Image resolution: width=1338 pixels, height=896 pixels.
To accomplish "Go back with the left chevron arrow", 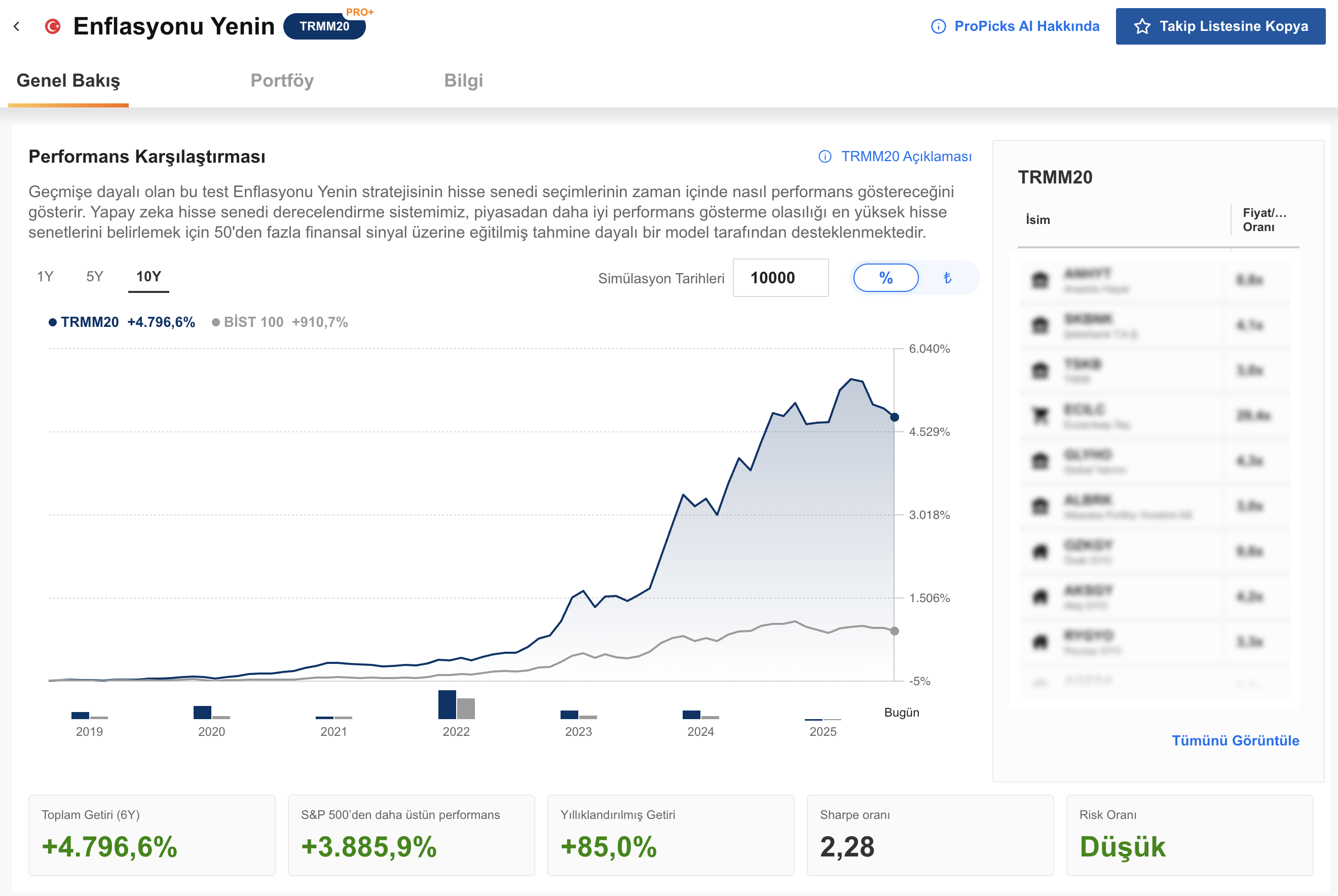I will coord(17,26).
